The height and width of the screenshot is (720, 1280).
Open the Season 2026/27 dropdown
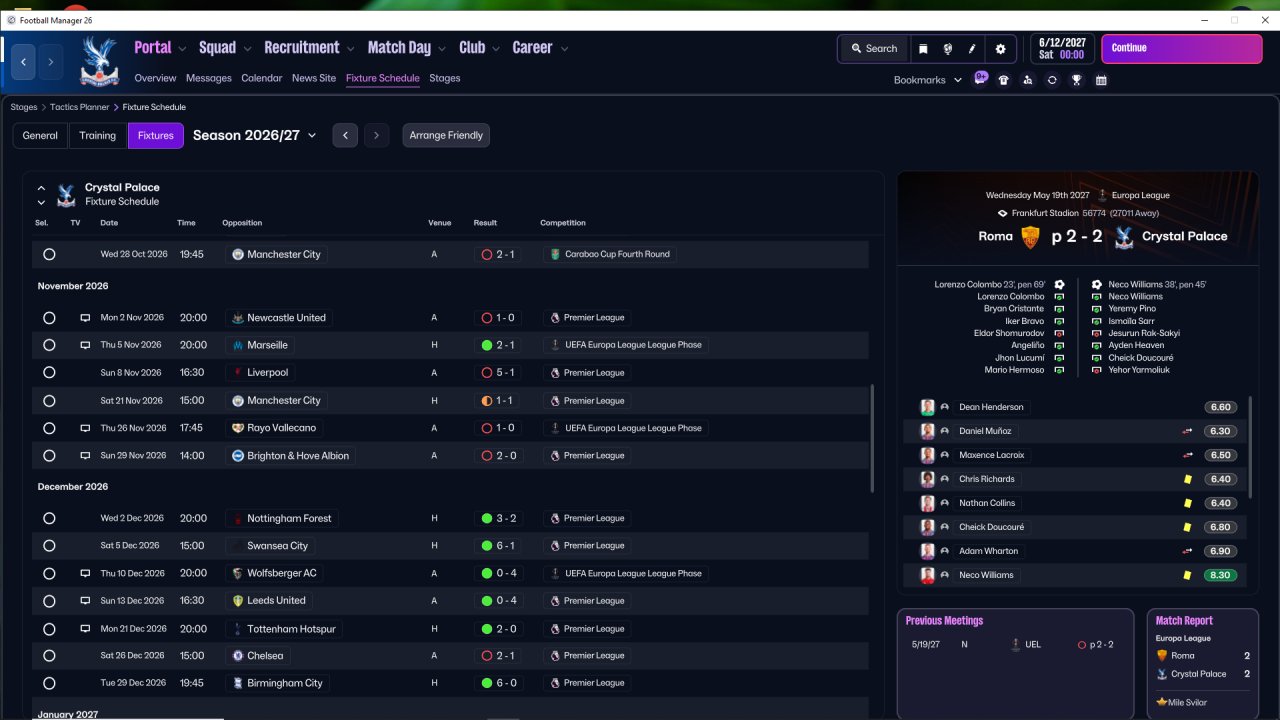[255, 135]
